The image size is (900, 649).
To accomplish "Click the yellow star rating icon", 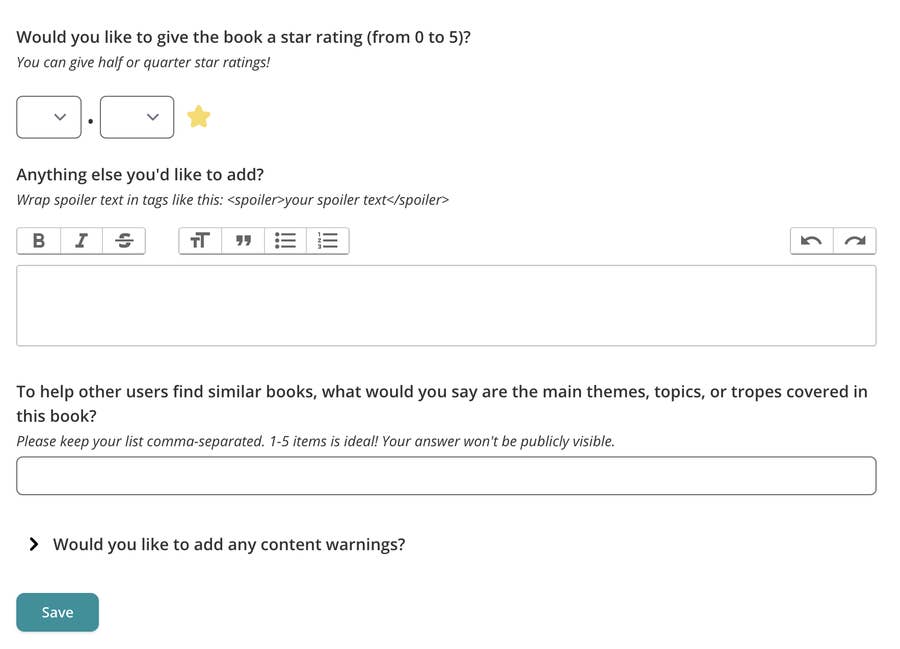I will point(198,116).
